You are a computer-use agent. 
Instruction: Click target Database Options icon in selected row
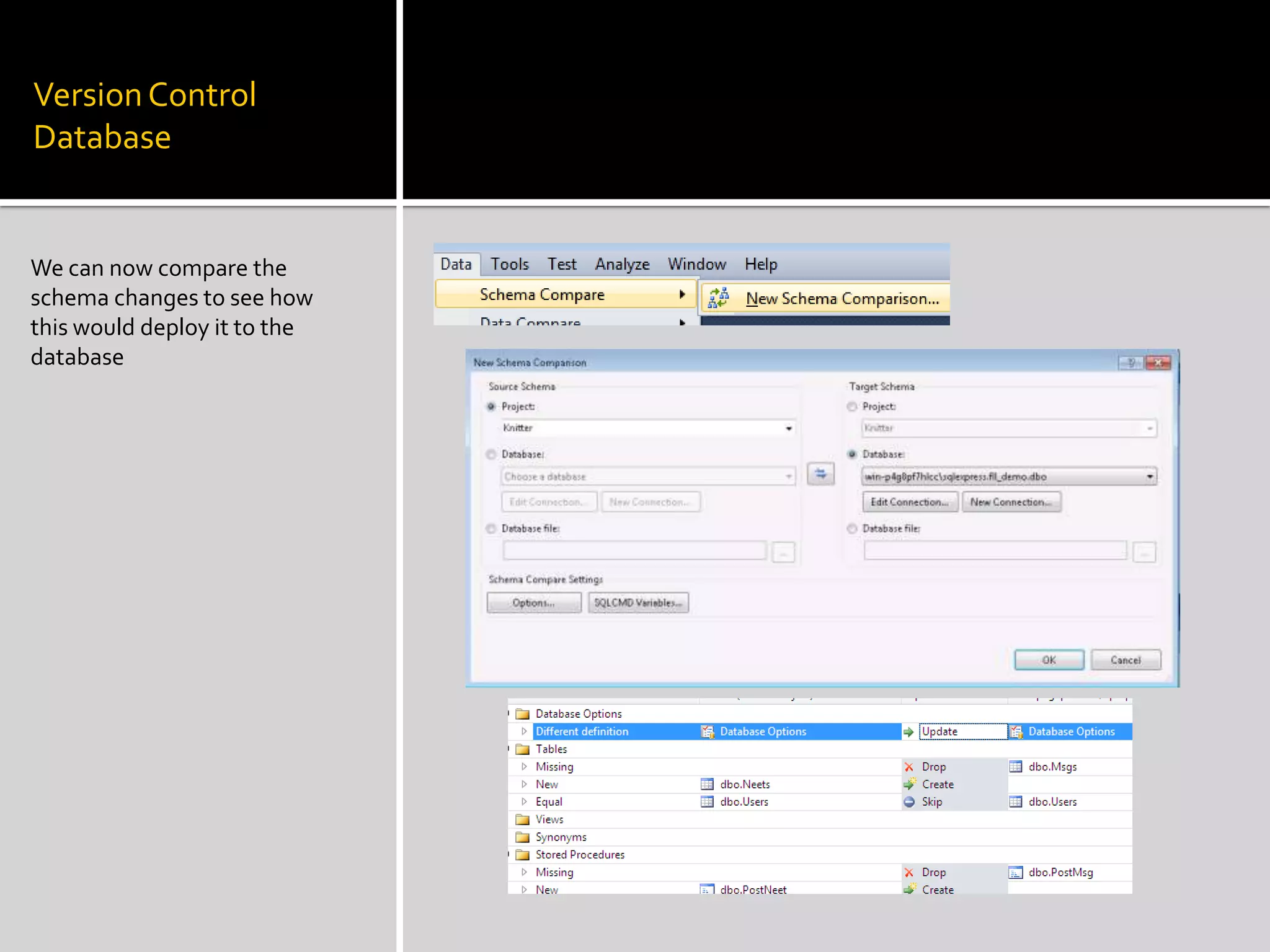pos(1016,731)
